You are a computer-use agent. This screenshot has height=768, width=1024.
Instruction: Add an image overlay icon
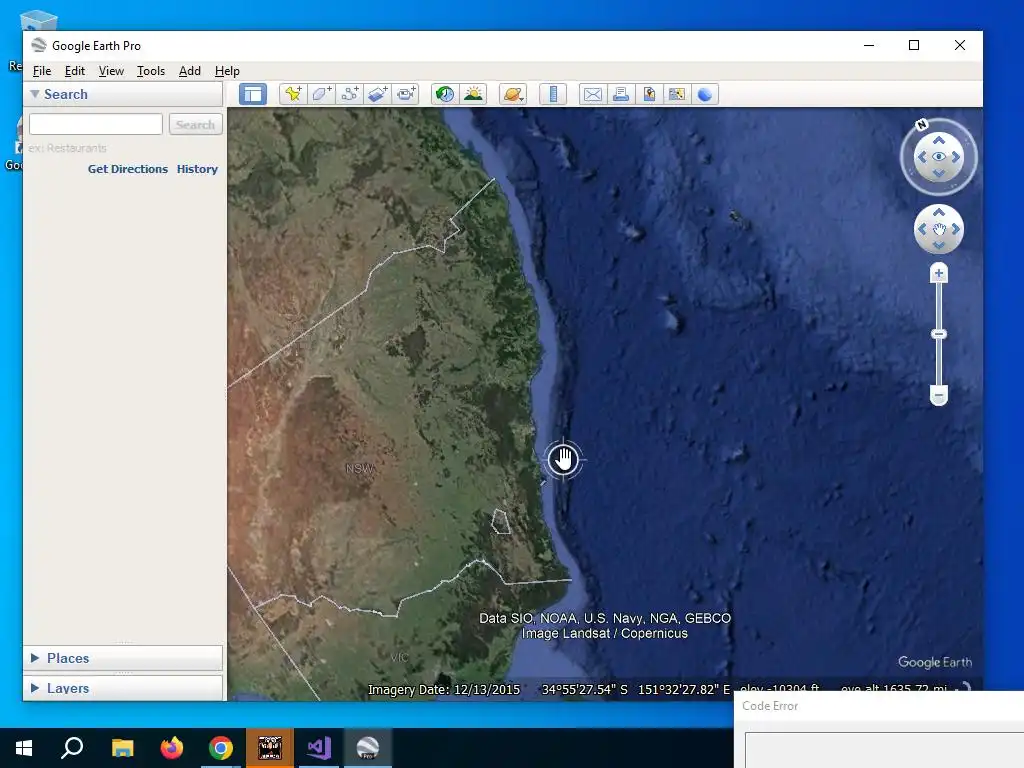(x=377, y=94)
